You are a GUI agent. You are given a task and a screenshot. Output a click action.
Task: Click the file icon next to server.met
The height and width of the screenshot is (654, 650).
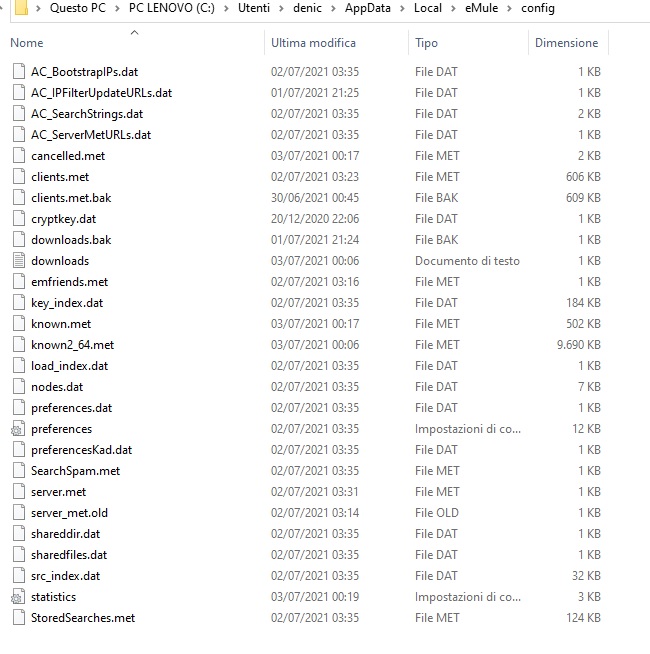(19, 491)
